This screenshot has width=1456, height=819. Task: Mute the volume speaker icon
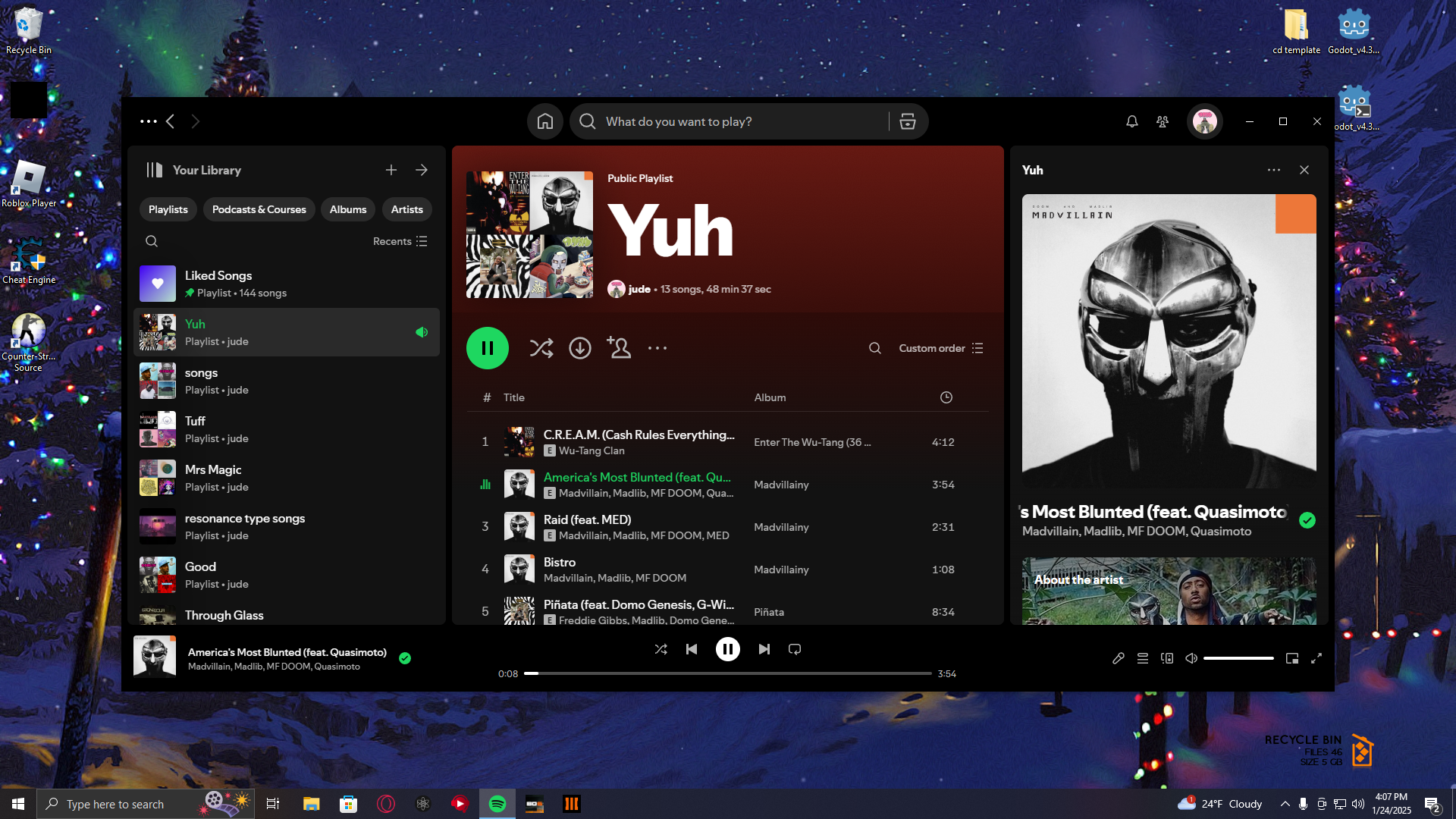1191,658
